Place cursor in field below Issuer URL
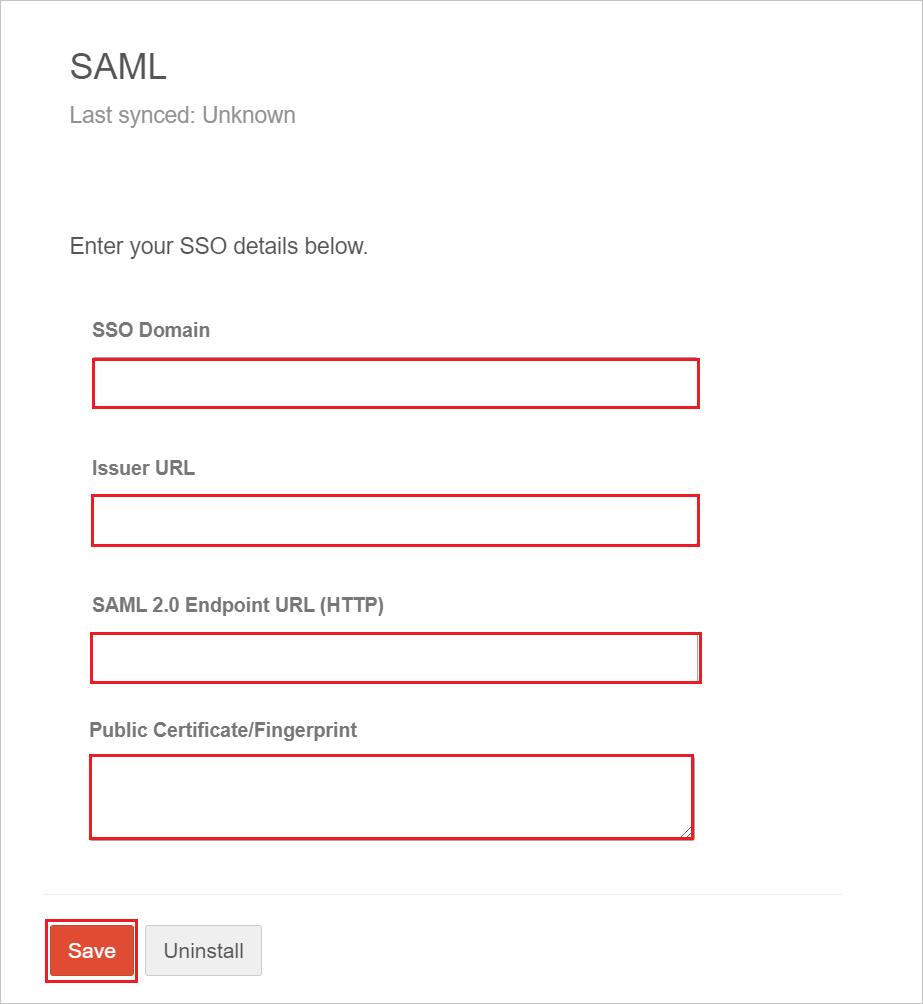 [x=395, y=520]
